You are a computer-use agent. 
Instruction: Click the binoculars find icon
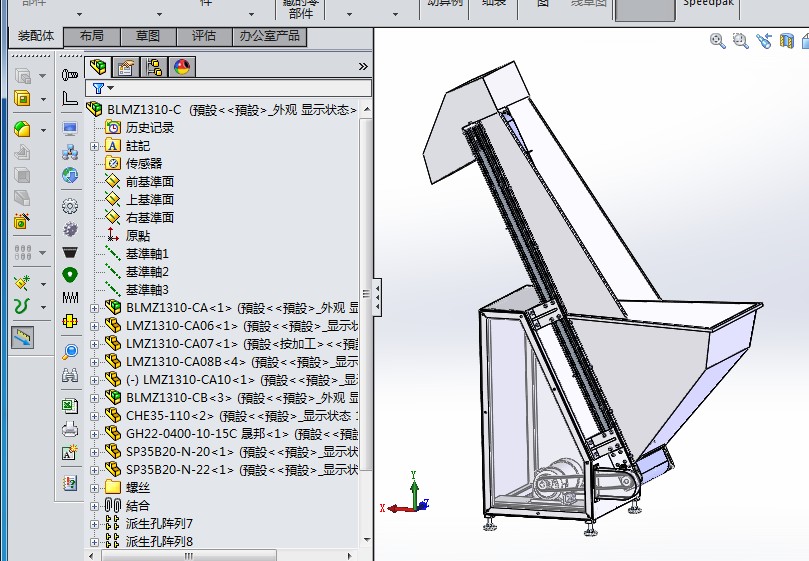pos(70,375)
